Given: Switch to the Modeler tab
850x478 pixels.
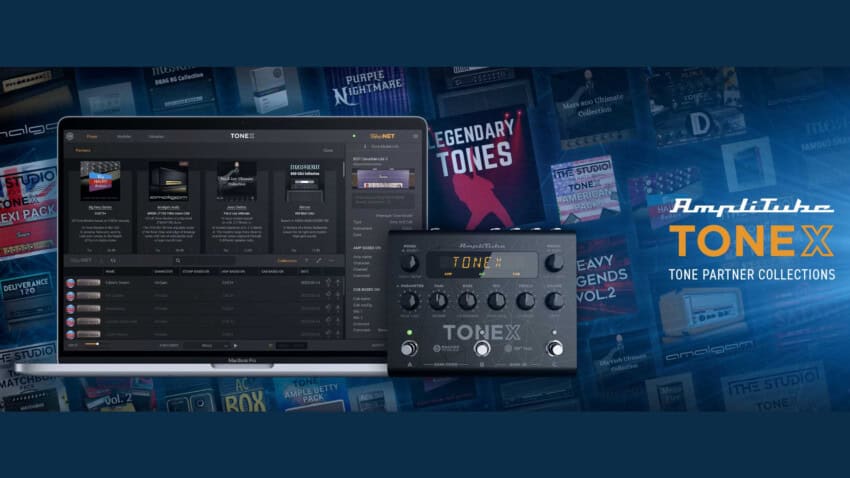Looking at the screenshot, I should (x=124, y=137).
